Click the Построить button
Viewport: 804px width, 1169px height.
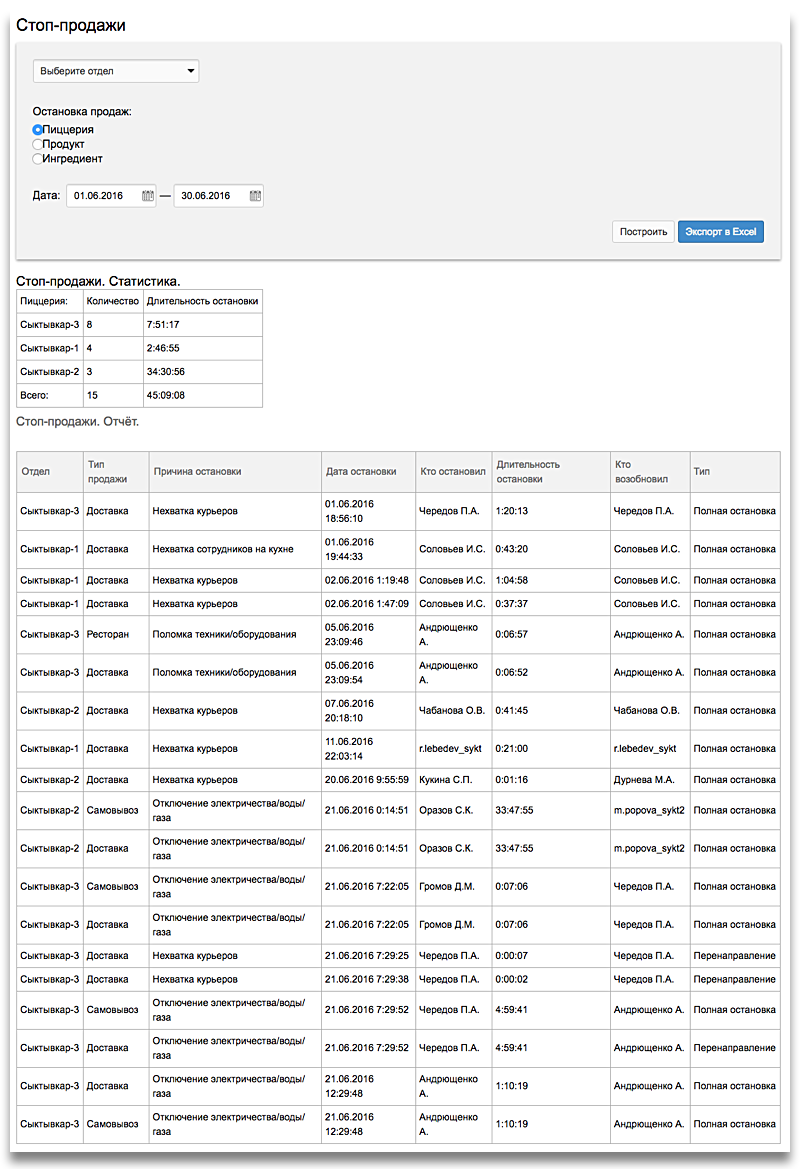643,232
